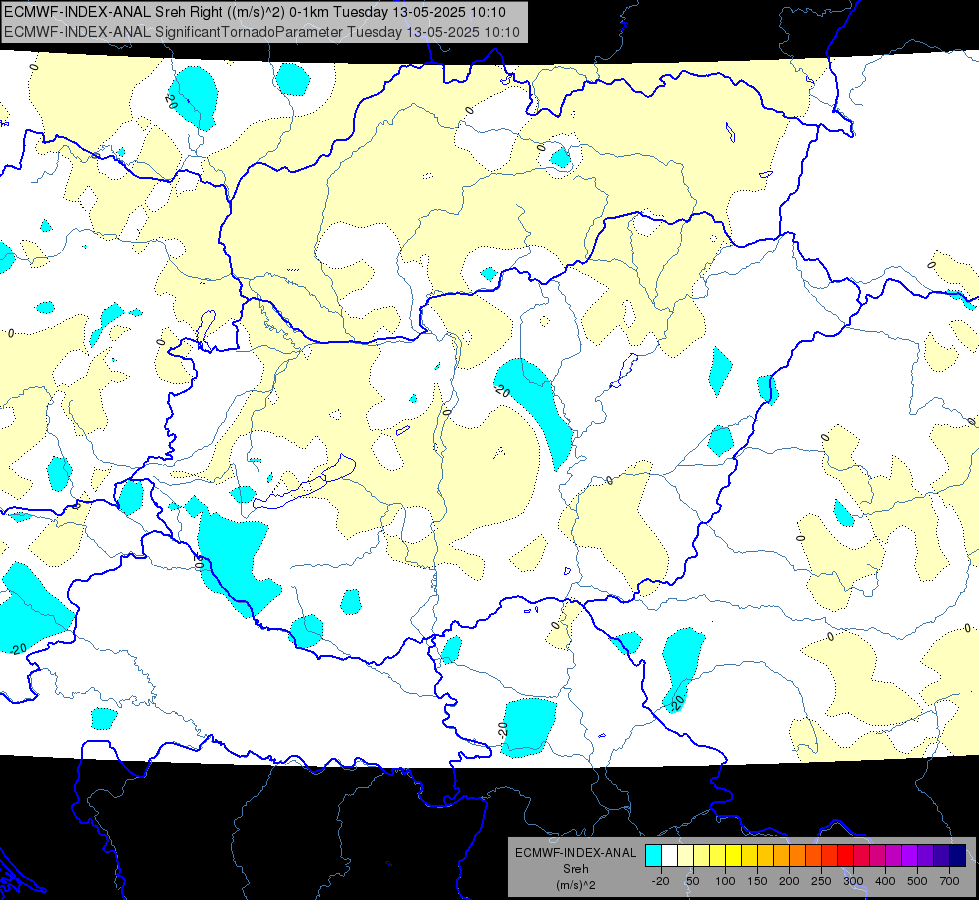Click the cyan swatch in the Sreh legend
This screenshot has width=979, height=900.
coord(654,856)
